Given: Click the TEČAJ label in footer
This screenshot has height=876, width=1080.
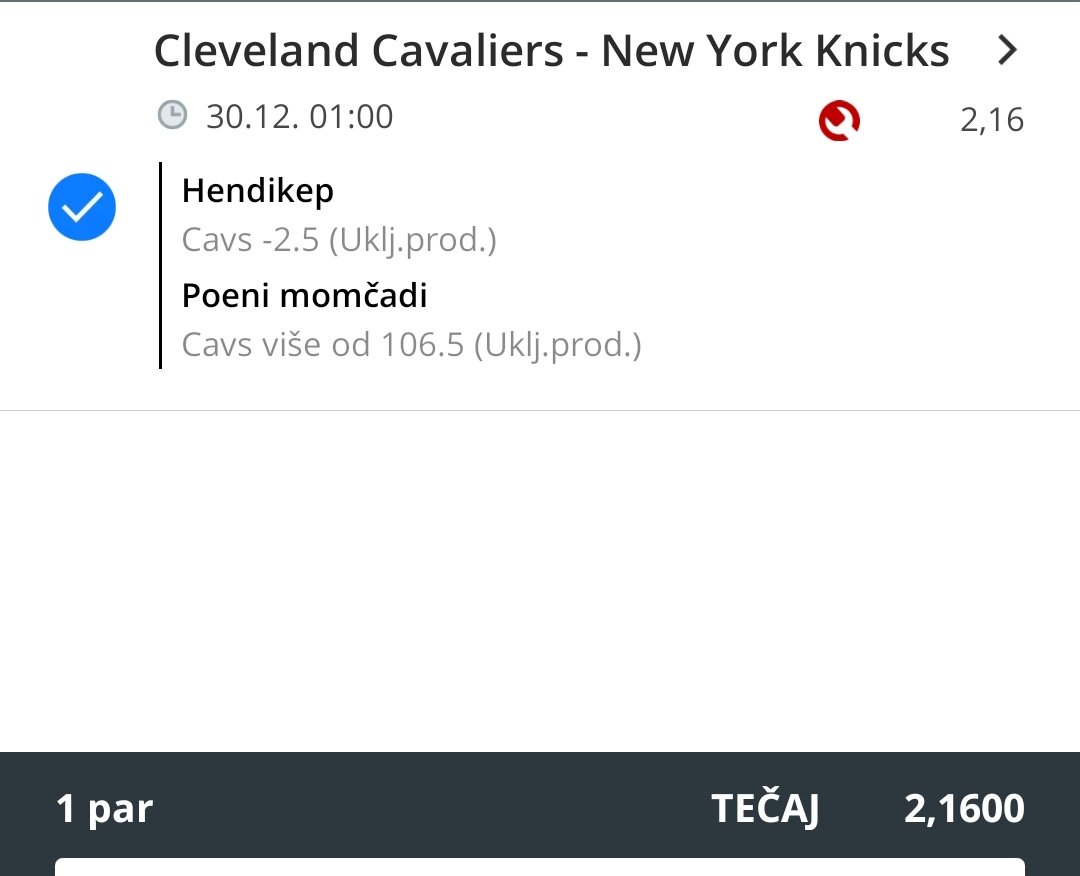Looking at the screenshot, I should [x=765, y=809].
